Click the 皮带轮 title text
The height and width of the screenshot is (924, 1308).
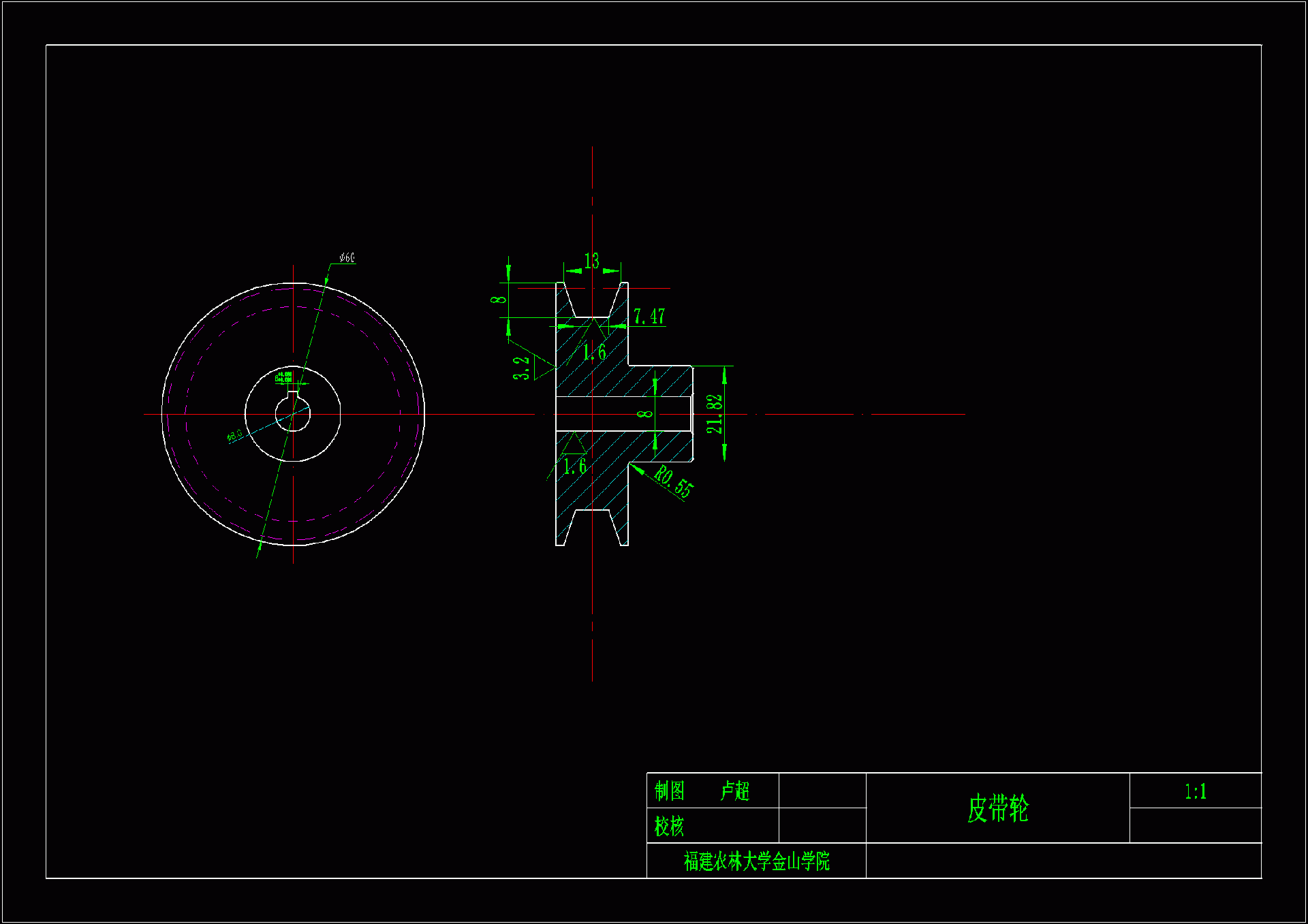pos(997,808)
